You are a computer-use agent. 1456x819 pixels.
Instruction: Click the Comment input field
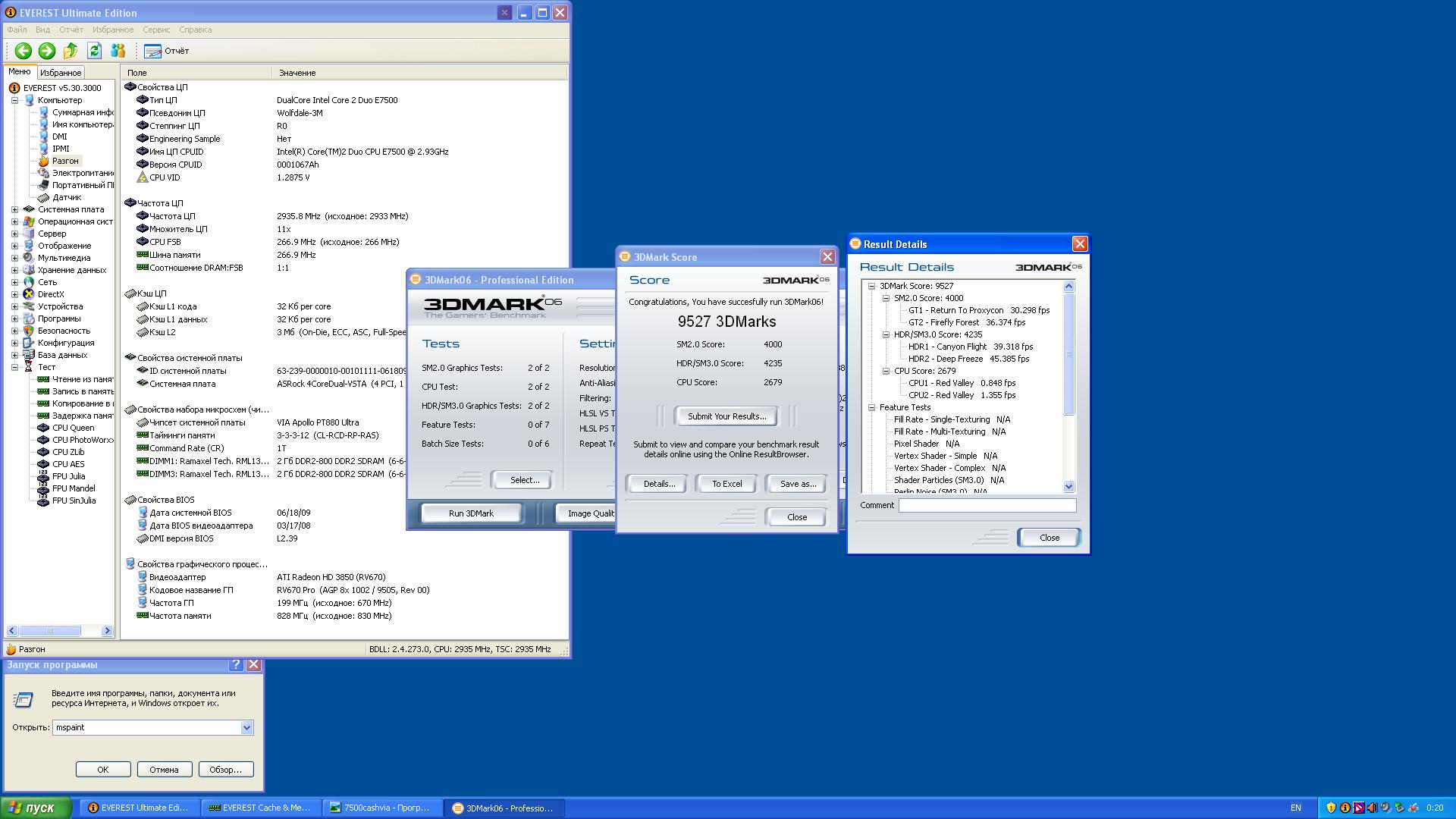[987, 505]
